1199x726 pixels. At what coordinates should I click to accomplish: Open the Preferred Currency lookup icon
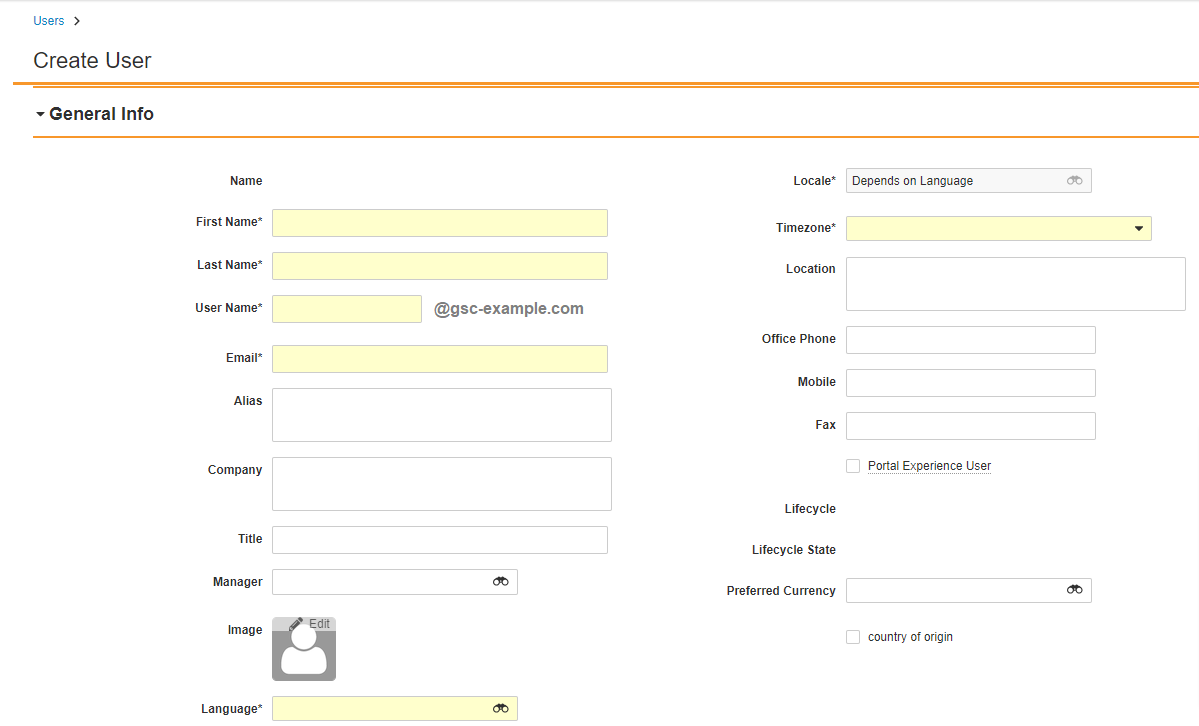[x=1074, y=590]
